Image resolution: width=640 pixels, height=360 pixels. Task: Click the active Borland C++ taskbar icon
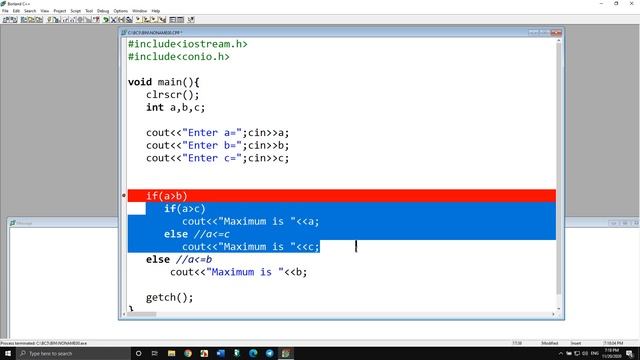(x=286, y=353)
